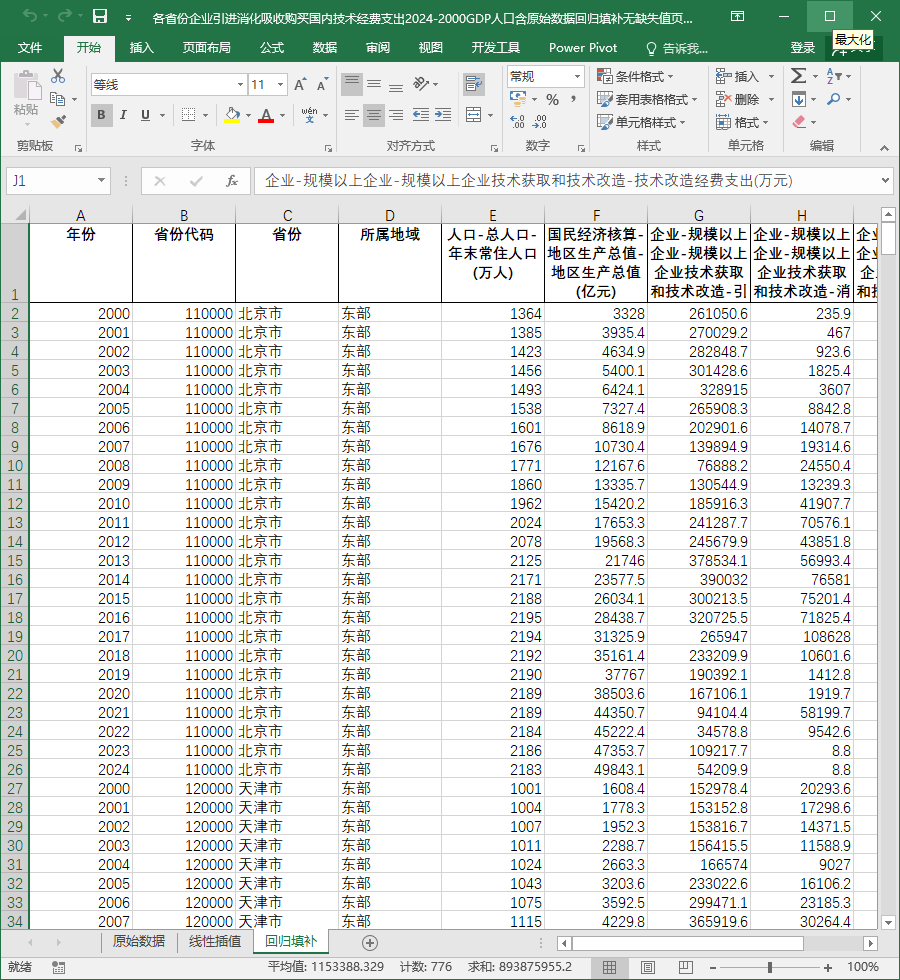
Task: Open the font name dropdown
Action: click(x=240, y=84)
